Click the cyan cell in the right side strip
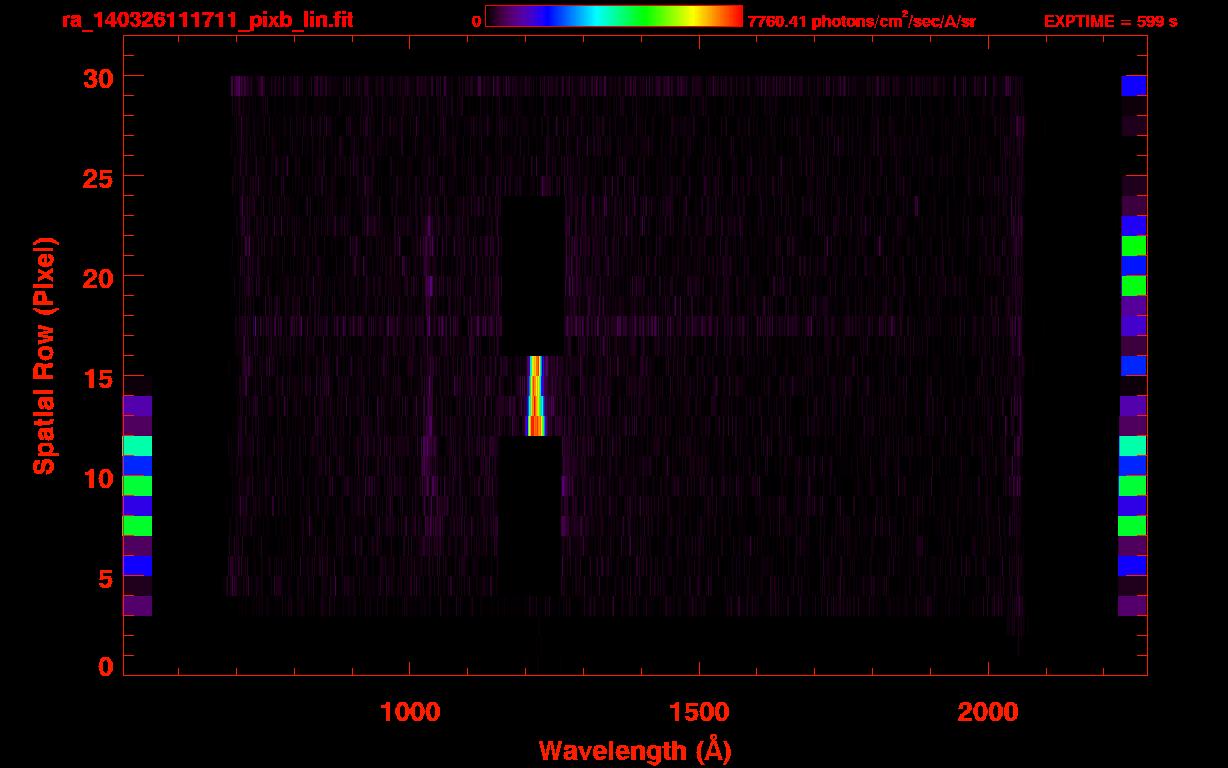Image resolution: width=1228 pixels, height=768 pixels. pos(1132,446)
